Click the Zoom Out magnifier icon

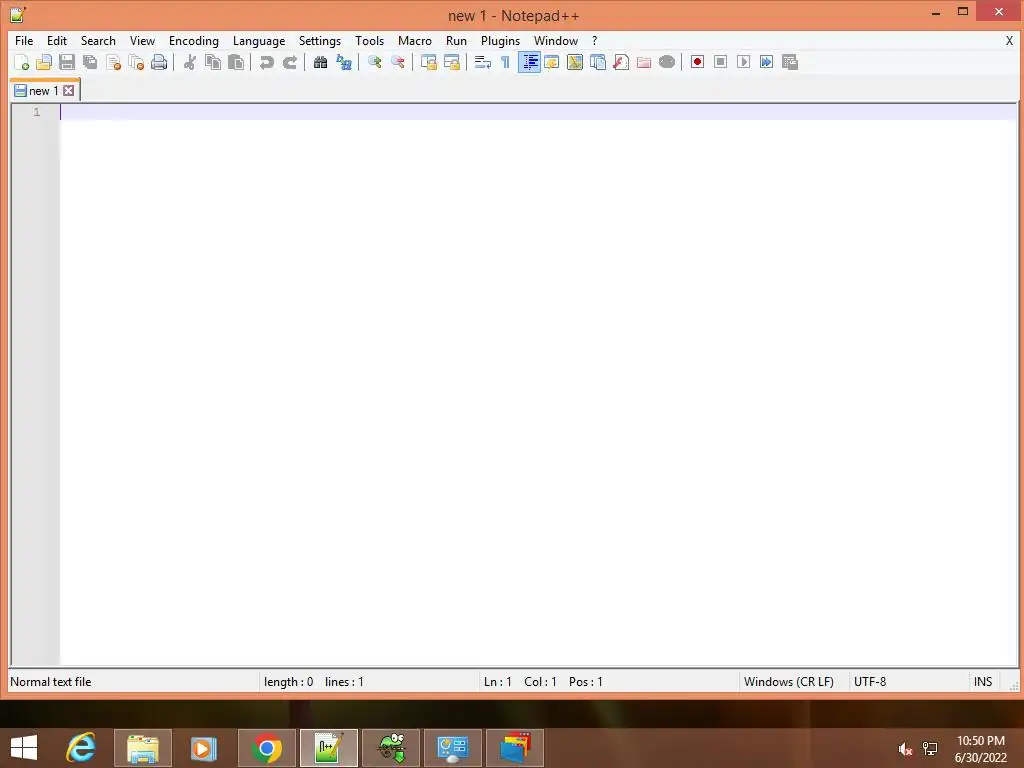[x=398, y=62]
